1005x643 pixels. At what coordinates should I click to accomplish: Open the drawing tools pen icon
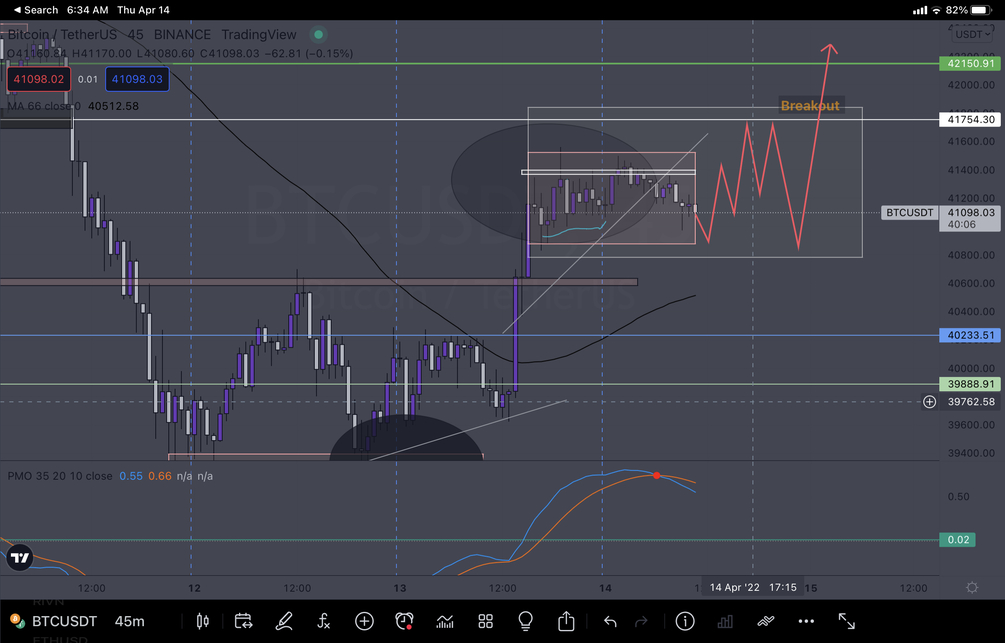(284, 621)
